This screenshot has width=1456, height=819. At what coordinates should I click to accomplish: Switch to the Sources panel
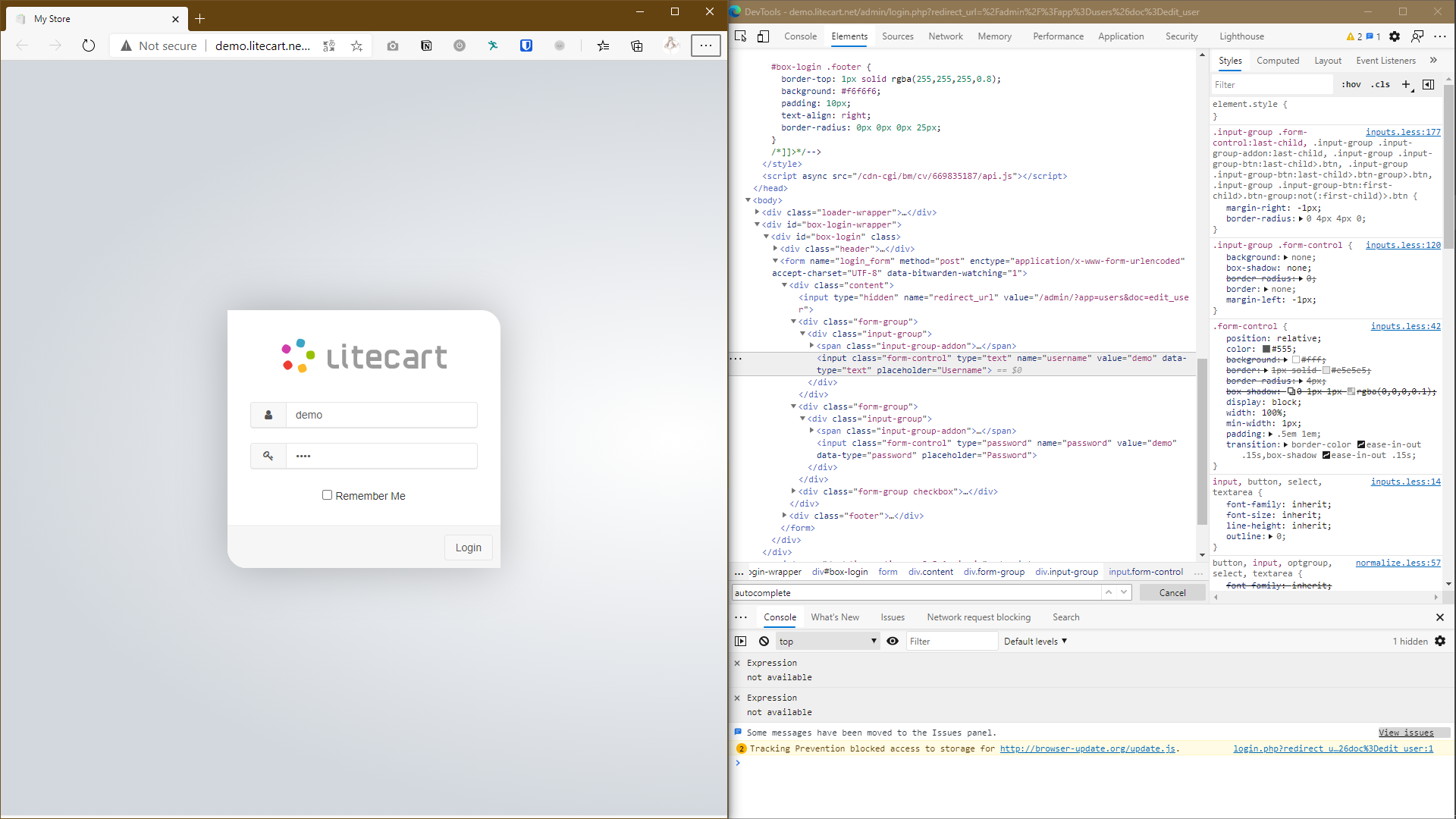[x=898, y=36]
